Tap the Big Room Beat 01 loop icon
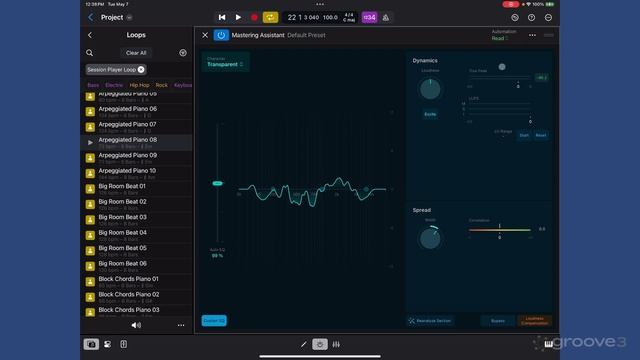Image resolution: width=640 pixels, height=360 pixels. 90,189
